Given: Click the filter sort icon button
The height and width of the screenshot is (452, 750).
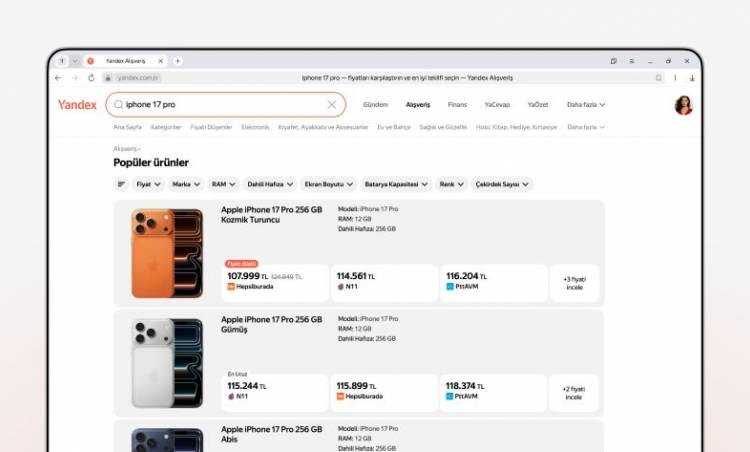Looking at the screenshot, I should tap(122, 184).
